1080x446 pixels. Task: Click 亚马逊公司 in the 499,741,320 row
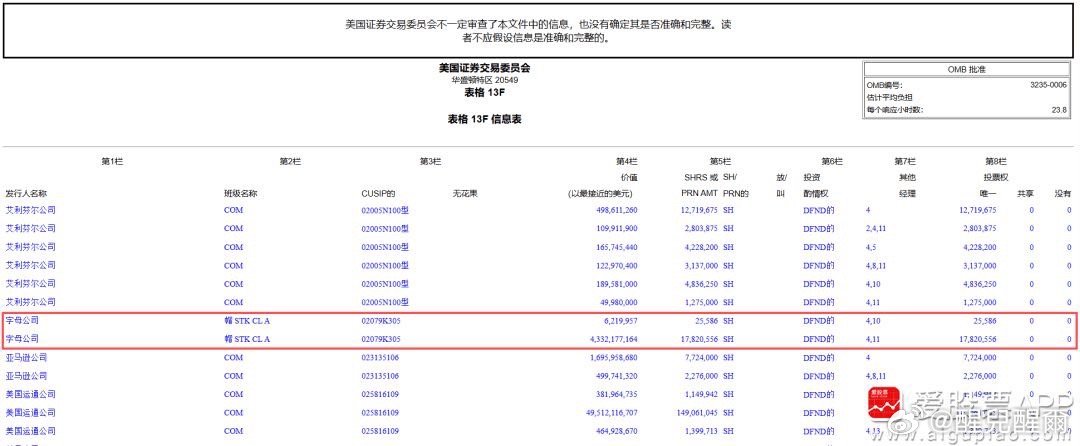(x=26, y=376)
